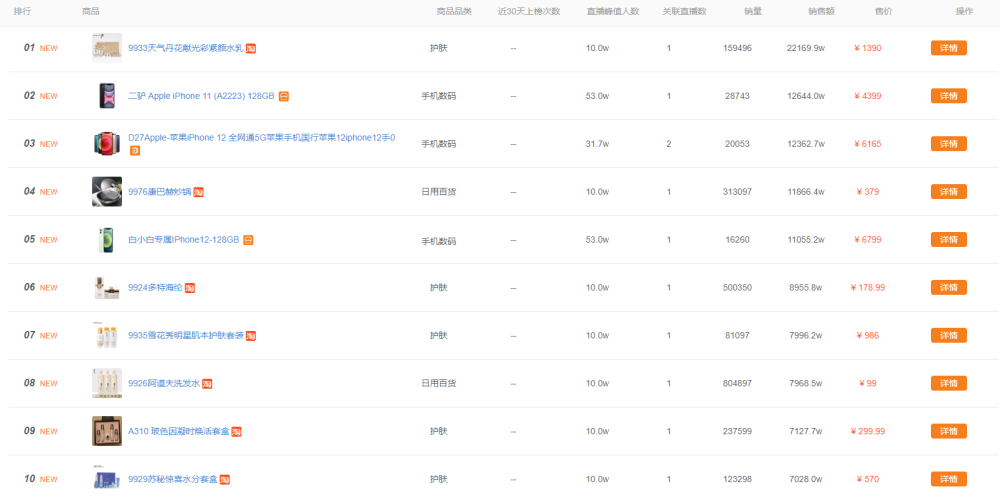Click Taobao icon next to 9976康巴赫炒锅
Viewport: 1000px width, 502px height.
coord(199,192)
